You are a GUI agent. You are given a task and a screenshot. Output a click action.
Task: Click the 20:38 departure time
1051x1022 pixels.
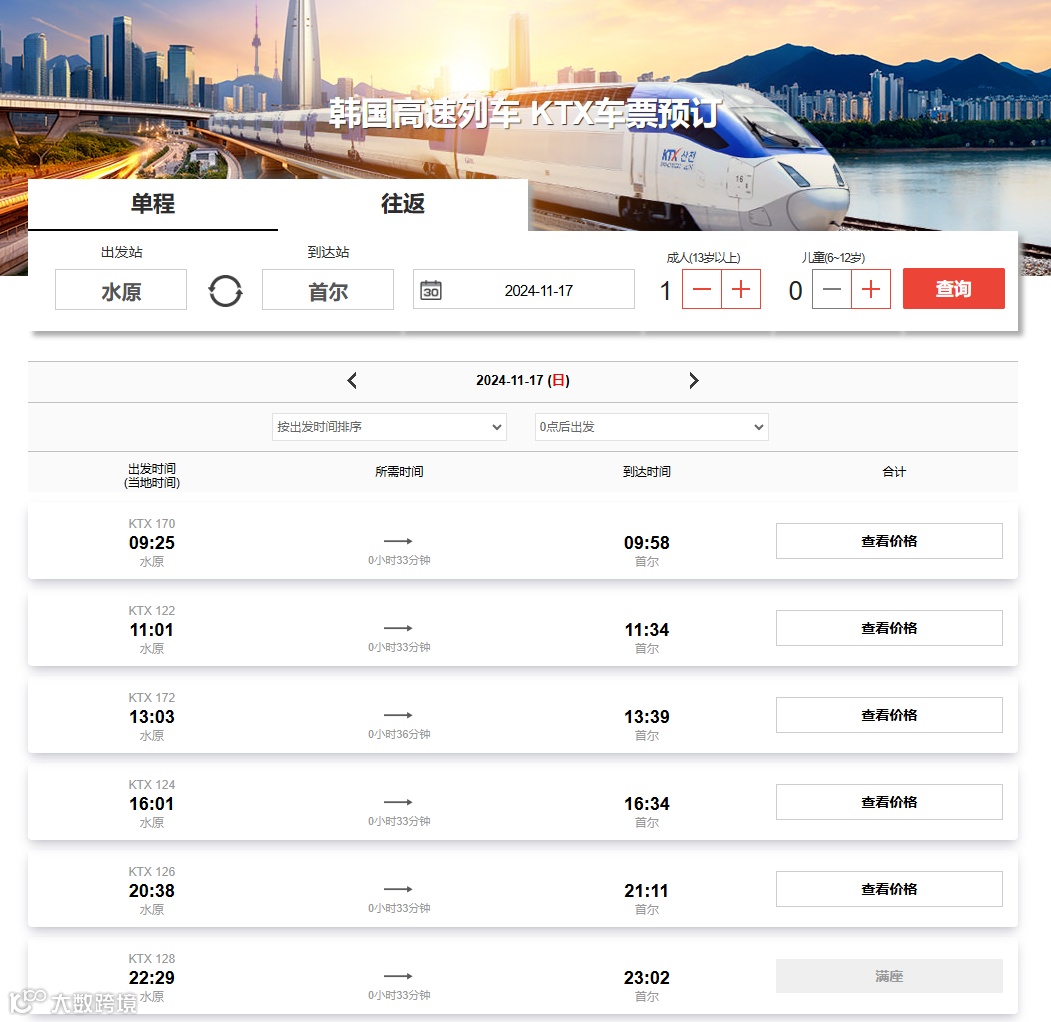[151, 891]
